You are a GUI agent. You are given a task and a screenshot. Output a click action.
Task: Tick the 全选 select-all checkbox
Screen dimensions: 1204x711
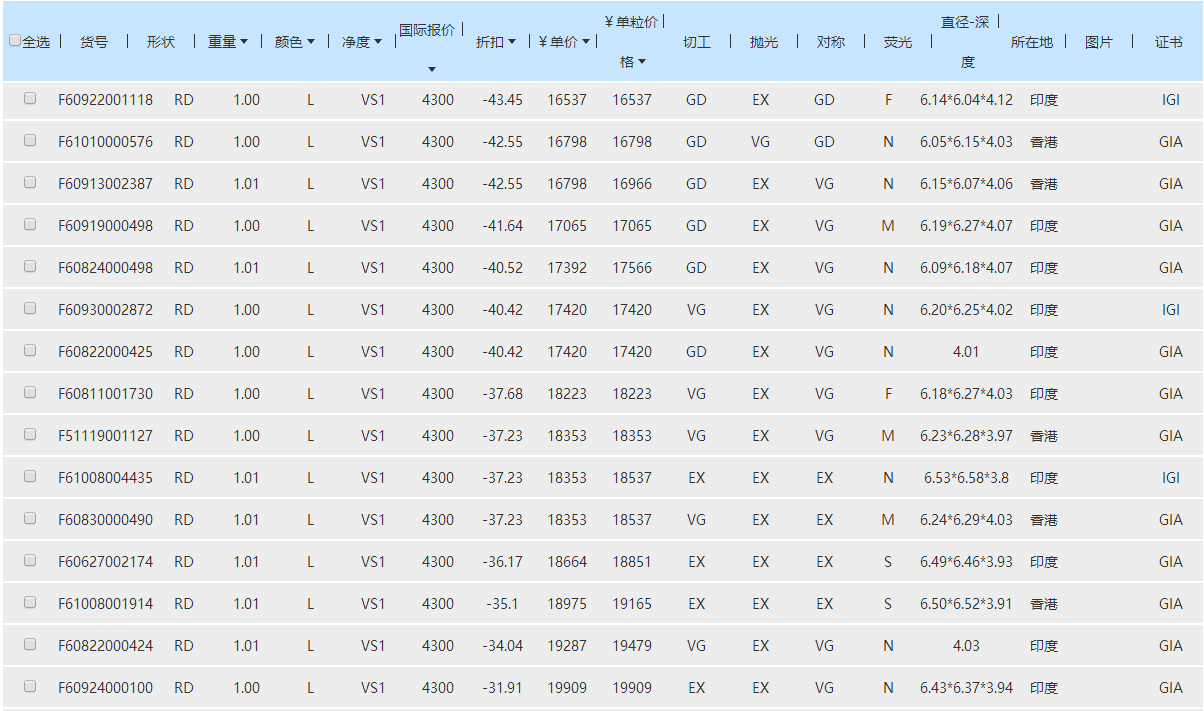point(15,41)
